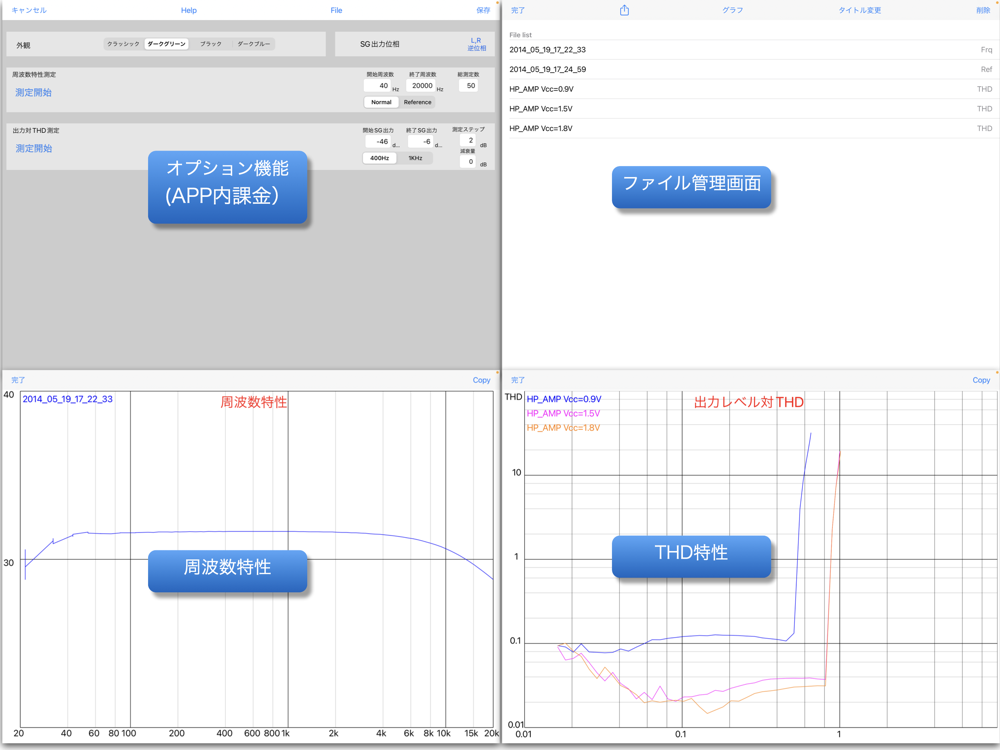Tap タイトル変更 to rename file
Image resolution: width=1000 pixels, height=750 pixels.
pos(860,10)
